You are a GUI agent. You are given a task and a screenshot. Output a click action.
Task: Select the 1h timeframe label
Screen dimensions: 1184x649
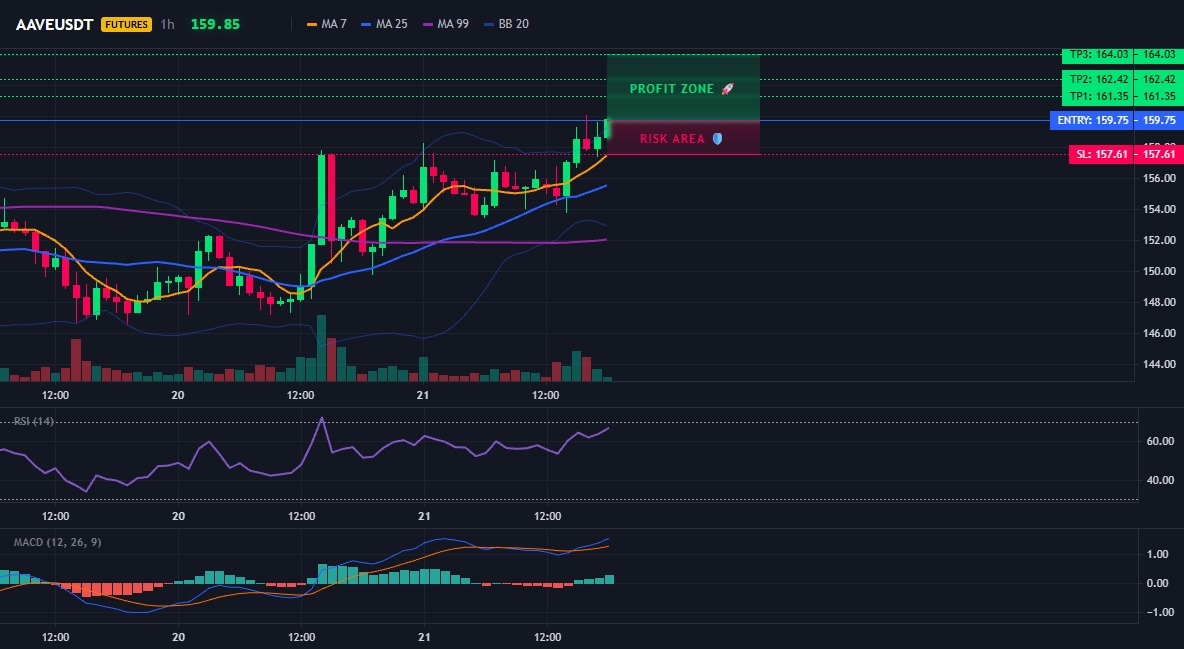click(168, 24)
